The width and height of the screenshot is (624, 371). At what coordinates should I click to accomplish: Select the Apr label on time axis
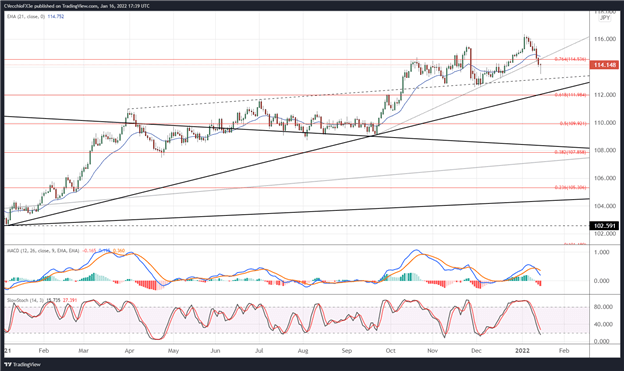[x=129, y=351]
